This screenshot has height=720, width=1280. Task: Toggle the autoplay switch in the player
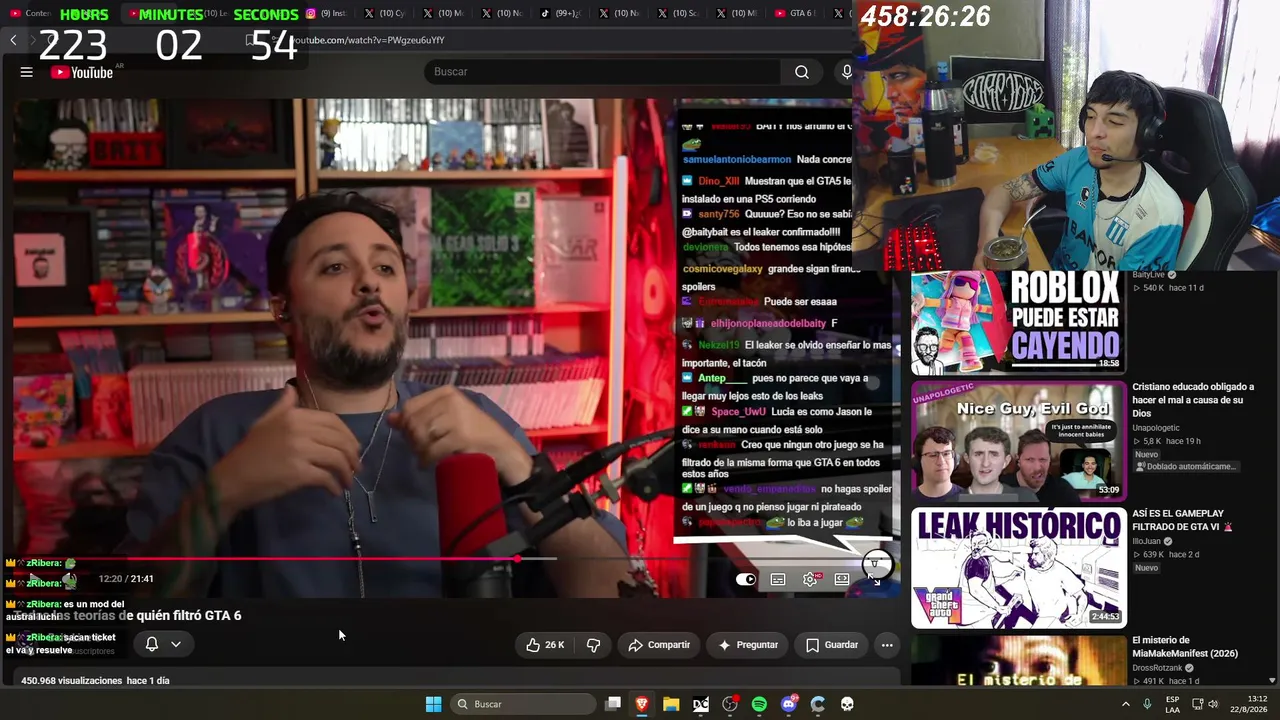click(x=746, y=579)
